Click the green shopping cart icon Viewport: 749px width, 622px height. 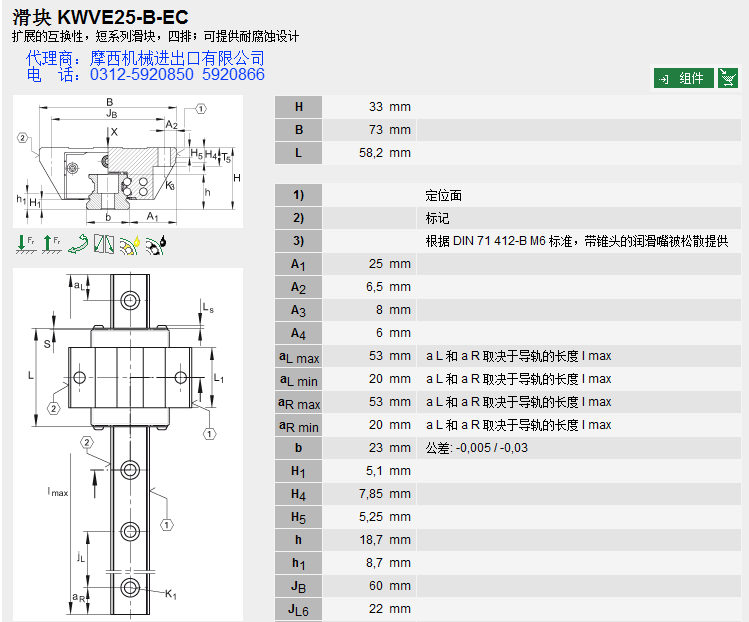727,78
